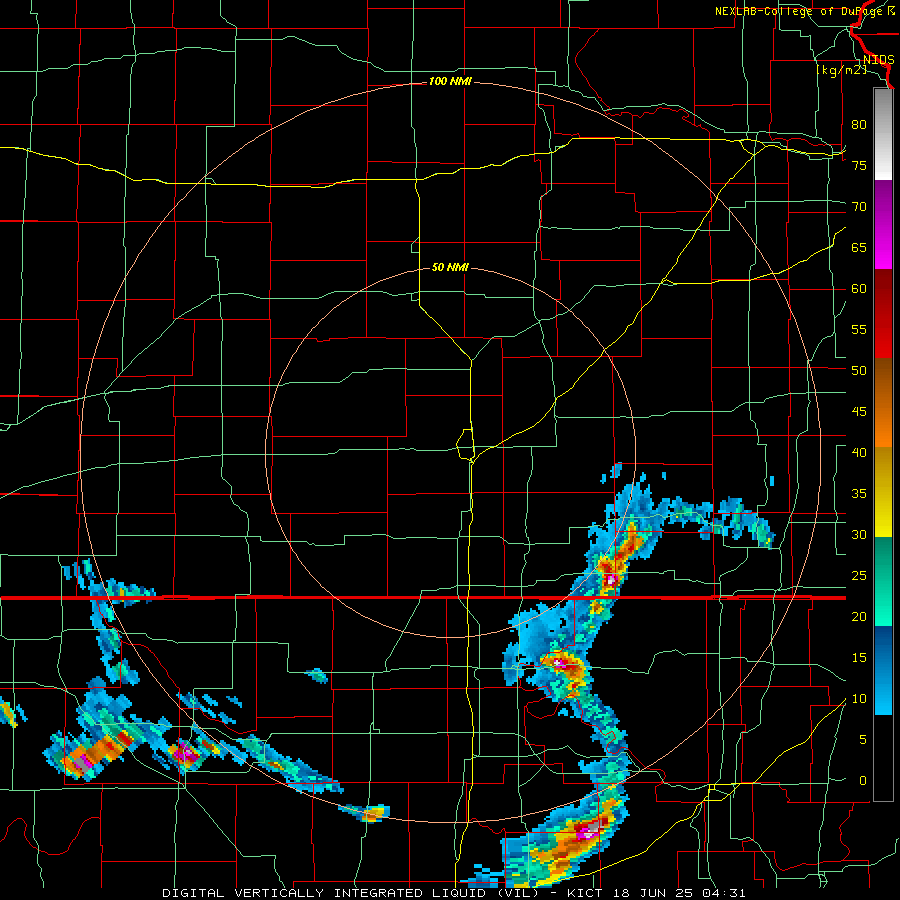Click the legend value "10"
Image resolution: width=900 pixels, height=900 pixels.
coord(859,699)
